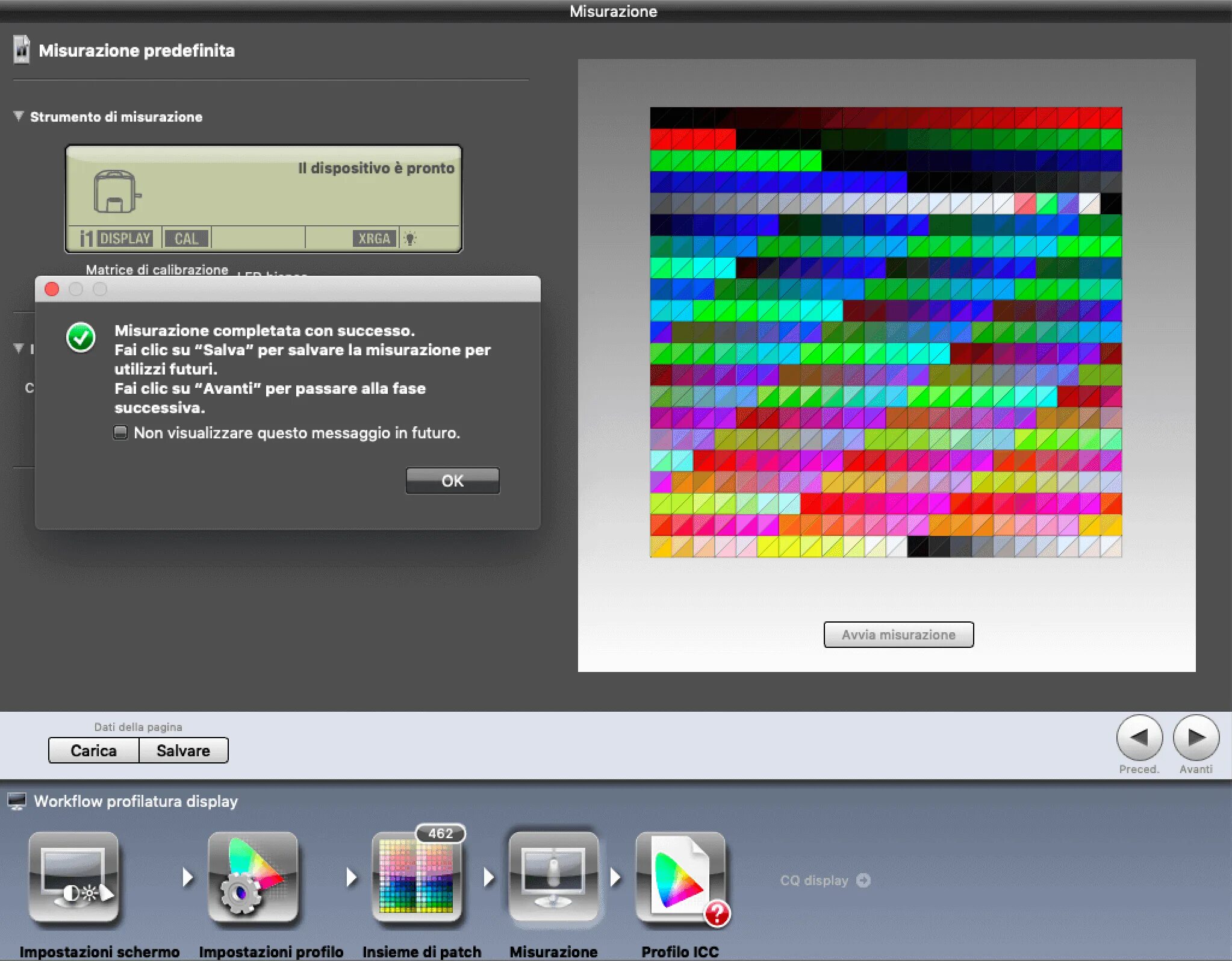Click the Salvare button
The image size is (1232, 961).
tap(183, 750)
